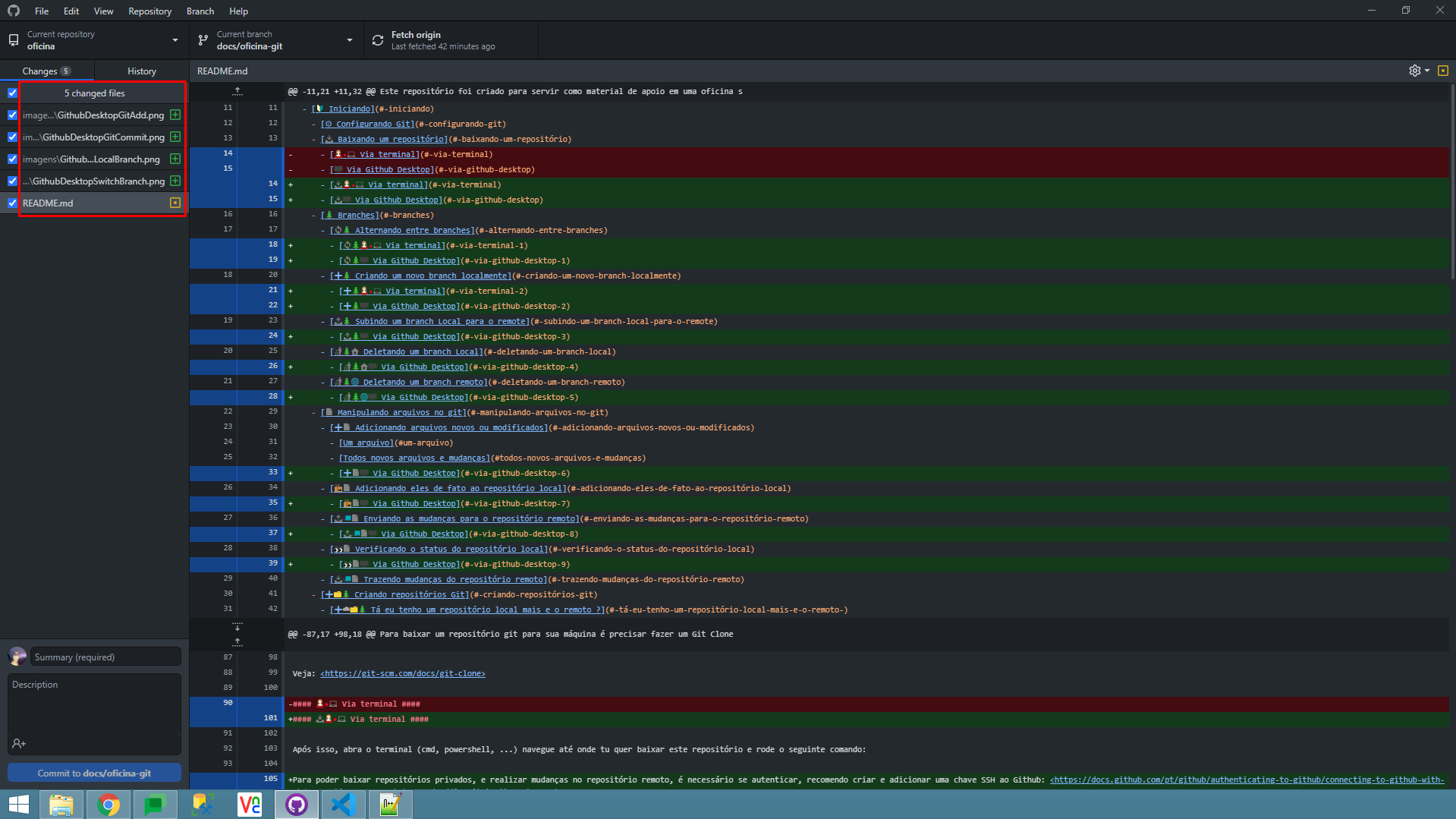
Task: Toggle selection of removed line 90
Action: click(x=237, y=703)
